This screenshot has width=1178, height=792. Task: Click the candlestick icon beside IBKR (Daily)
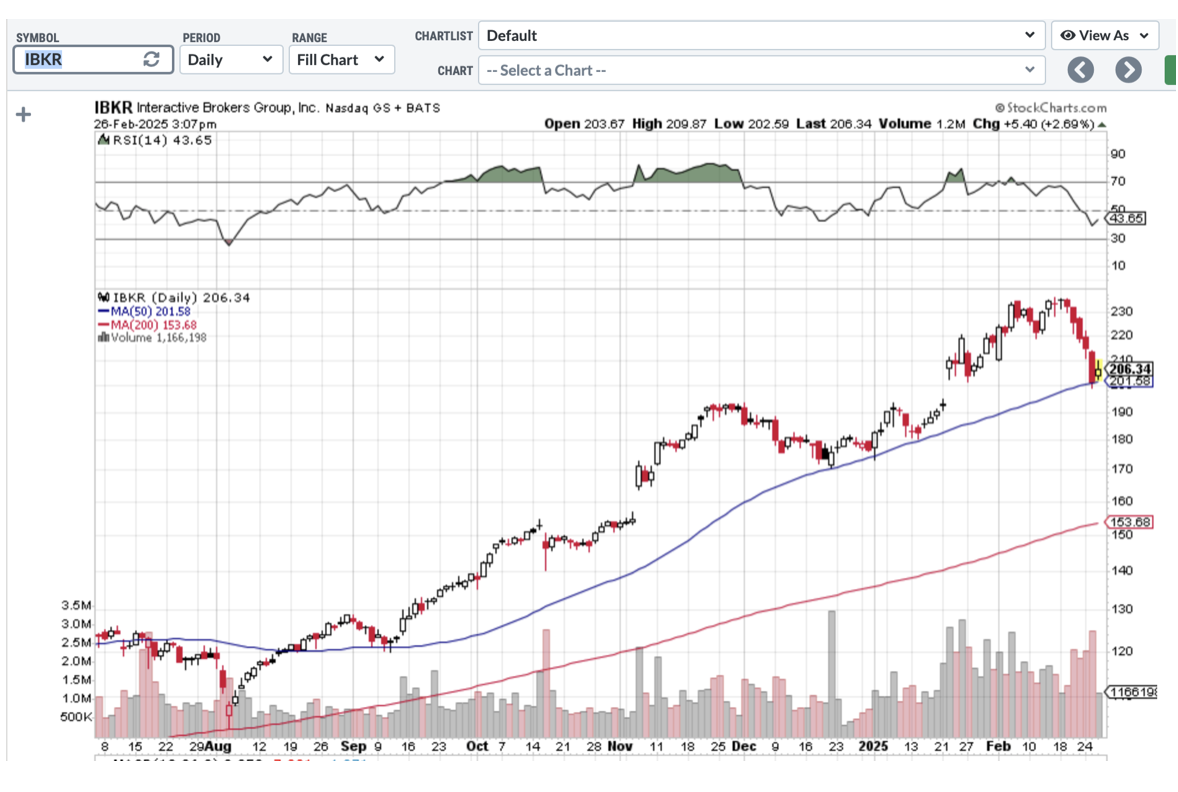[x=102, y=298]
